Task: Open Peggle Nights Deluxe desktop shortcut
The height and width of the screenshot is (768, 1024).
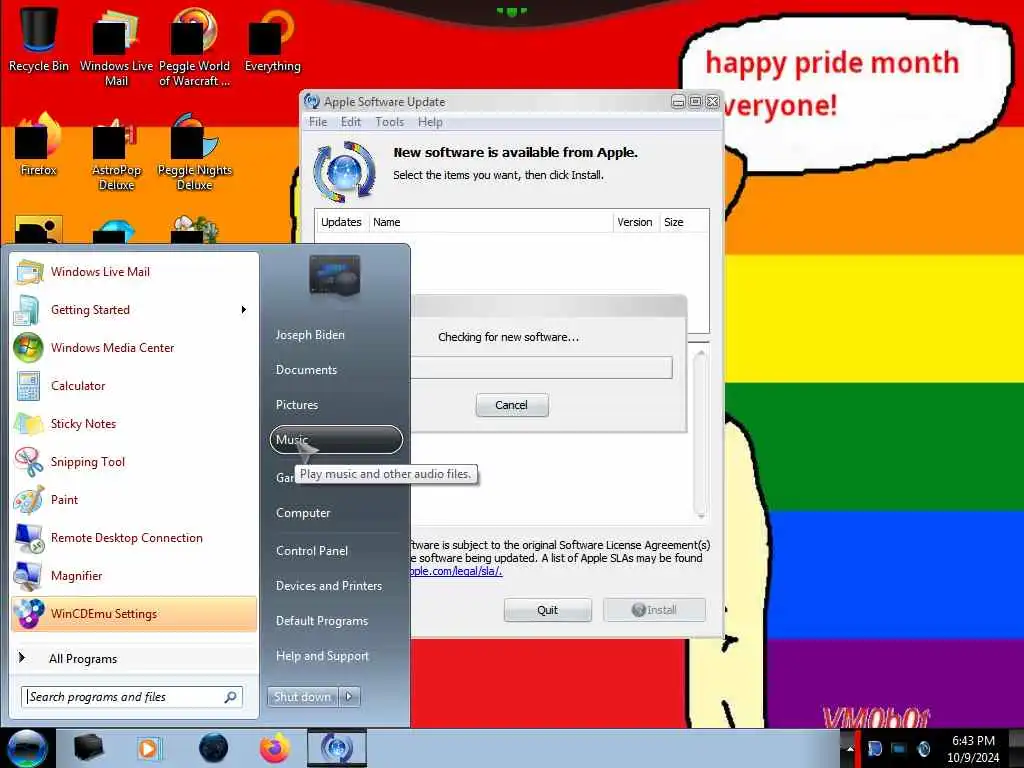Action: click(194, 153)
